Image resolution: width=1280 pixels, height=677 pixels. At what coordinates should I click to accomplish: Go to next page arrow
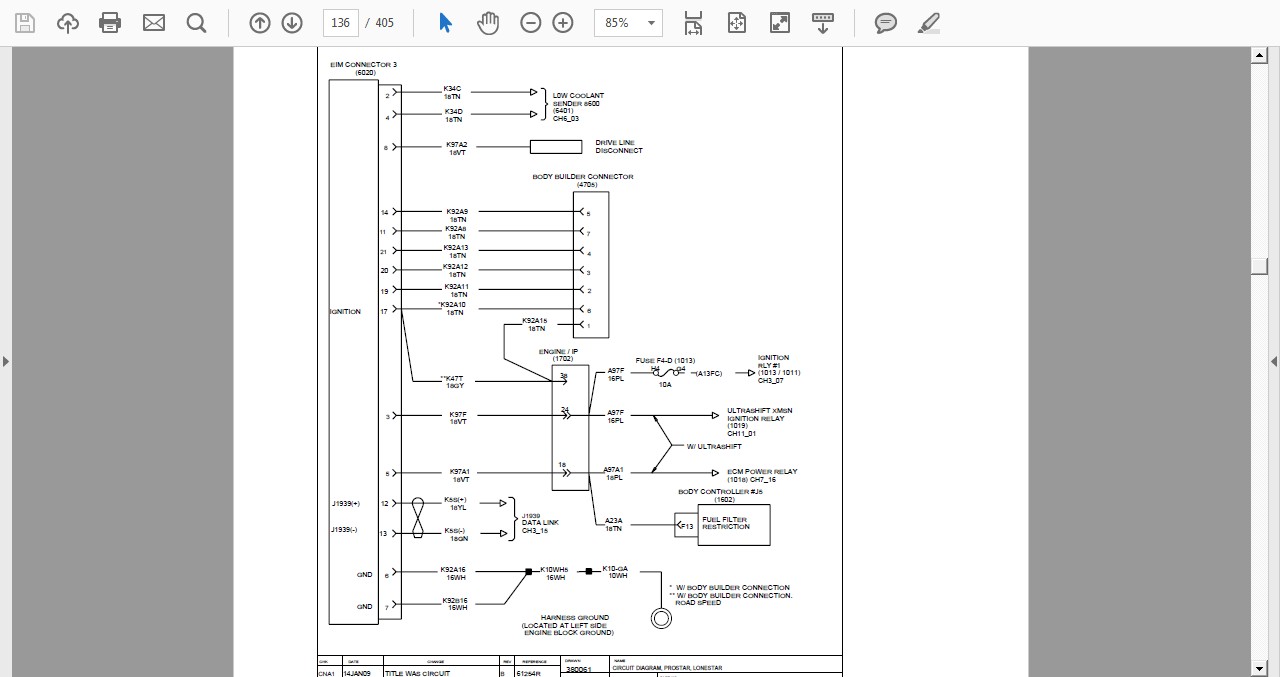point(292,23)
